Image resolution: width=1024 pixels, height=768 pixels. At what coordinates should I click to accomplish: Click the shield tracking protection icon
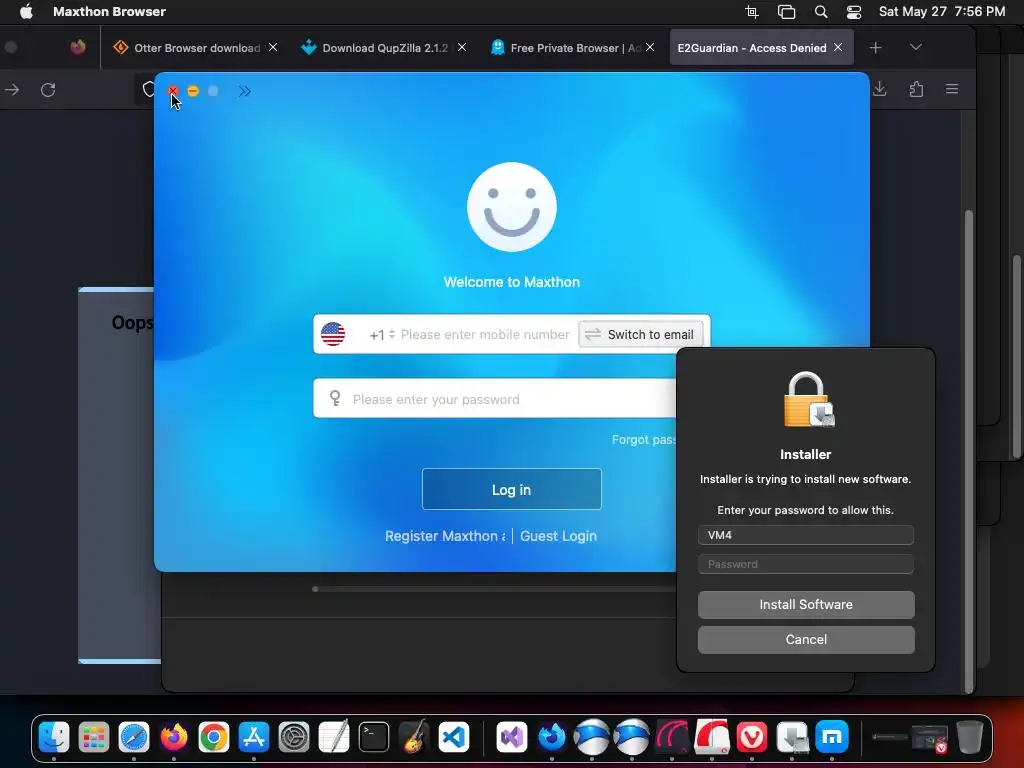[148, 89]
